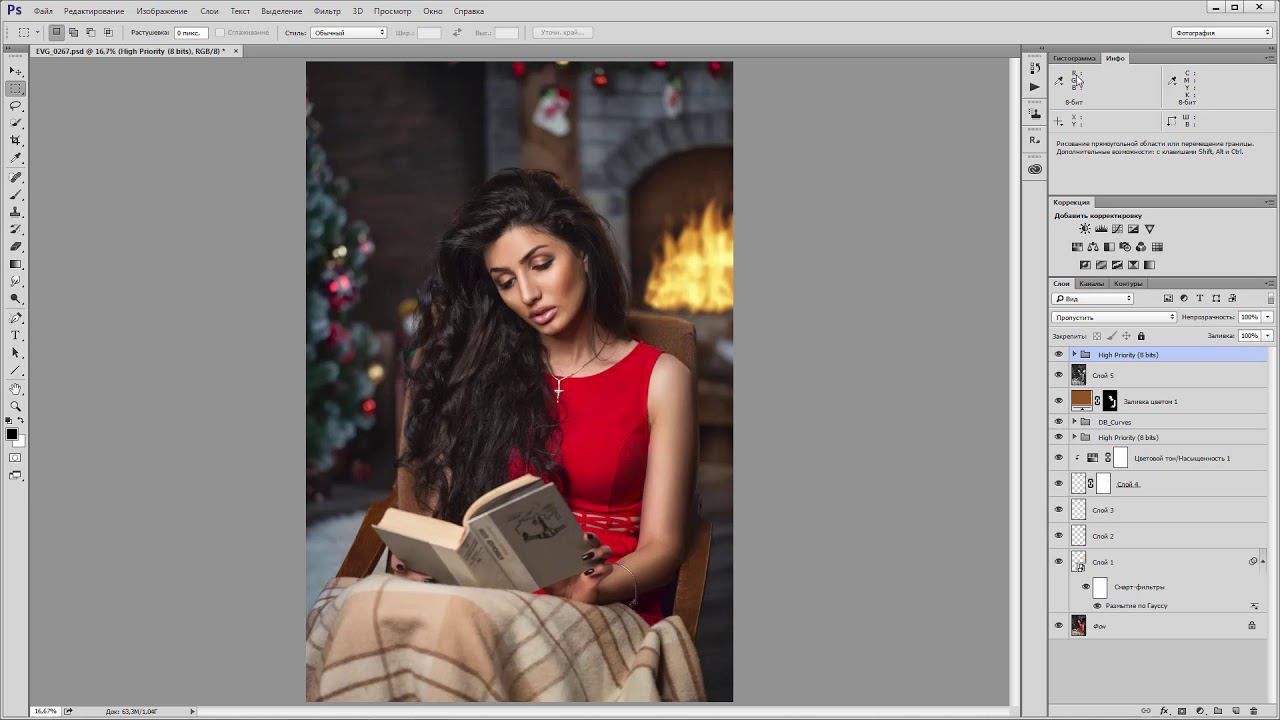Select the Pen tool

16,317
